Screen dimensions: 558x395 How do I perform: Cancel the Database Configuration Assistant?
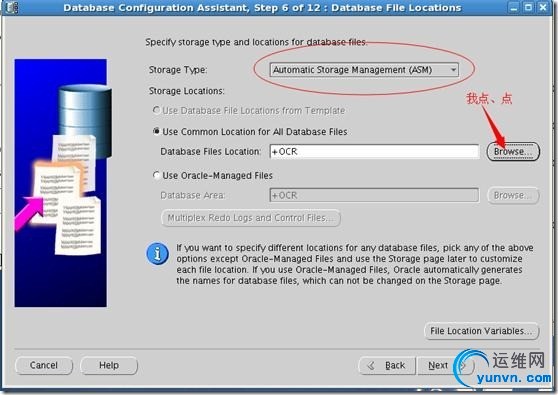(44, 365)
